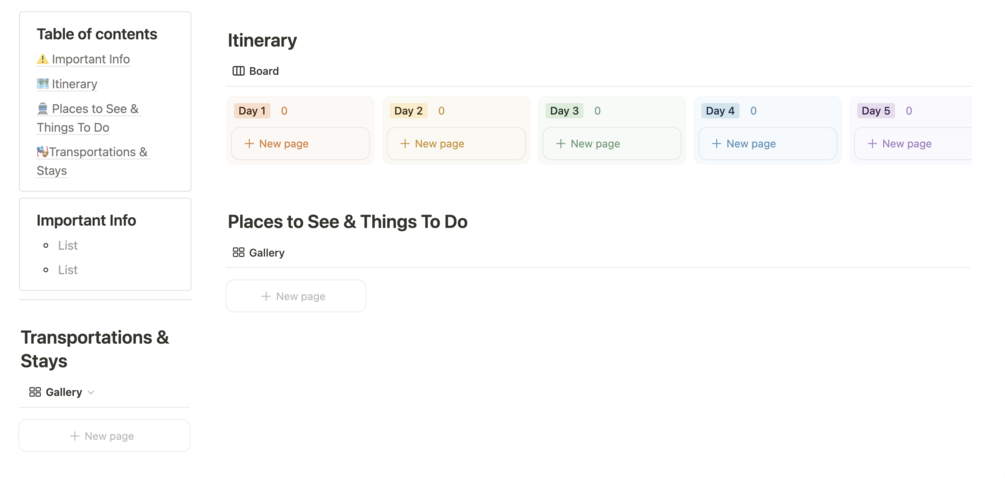The image size is (1005, 478).
Task: Click the plus icon in Day 3 column
Action: (x=561, y=144)
